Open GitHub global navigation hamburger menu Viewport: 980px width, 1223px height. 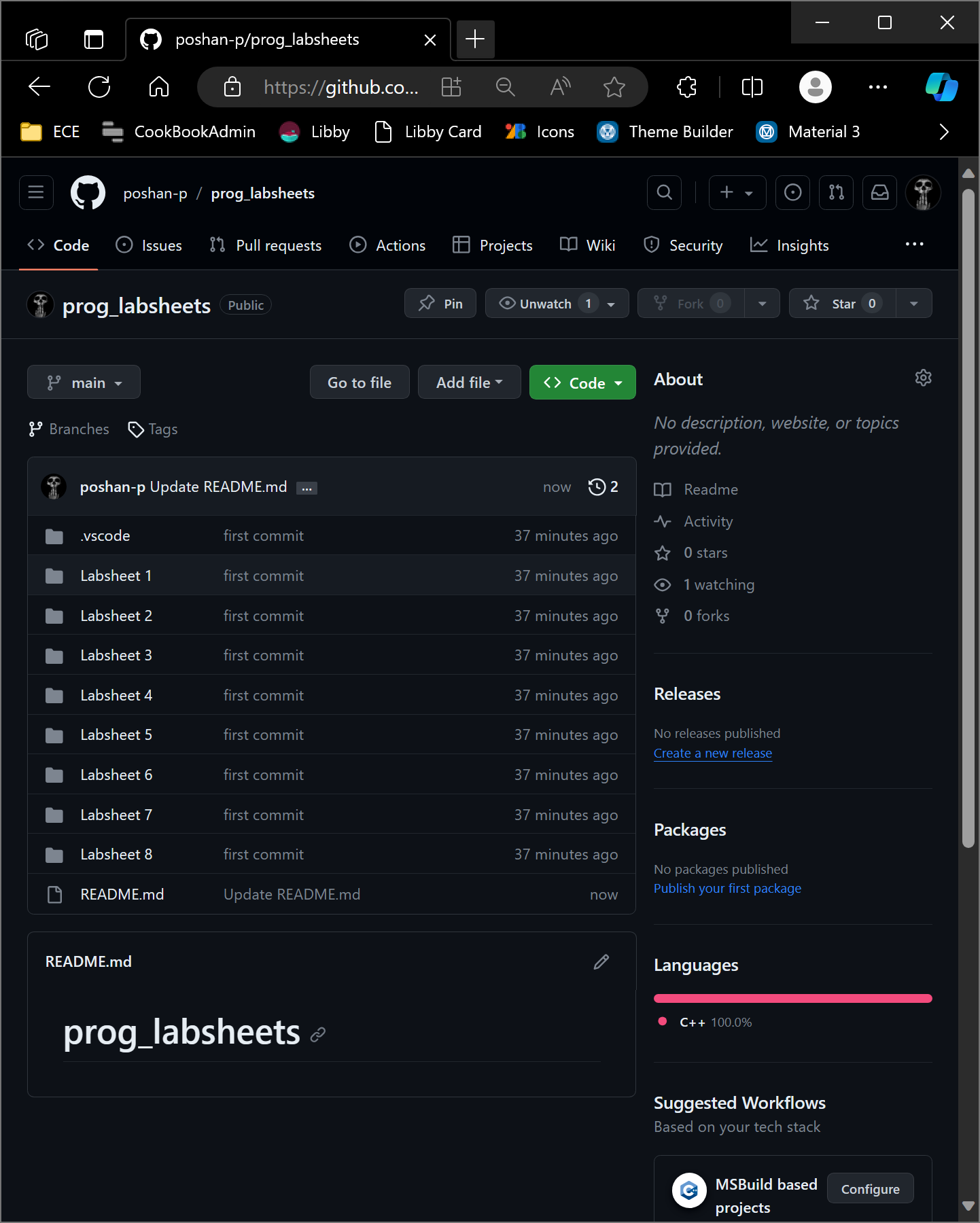point(36,193)
